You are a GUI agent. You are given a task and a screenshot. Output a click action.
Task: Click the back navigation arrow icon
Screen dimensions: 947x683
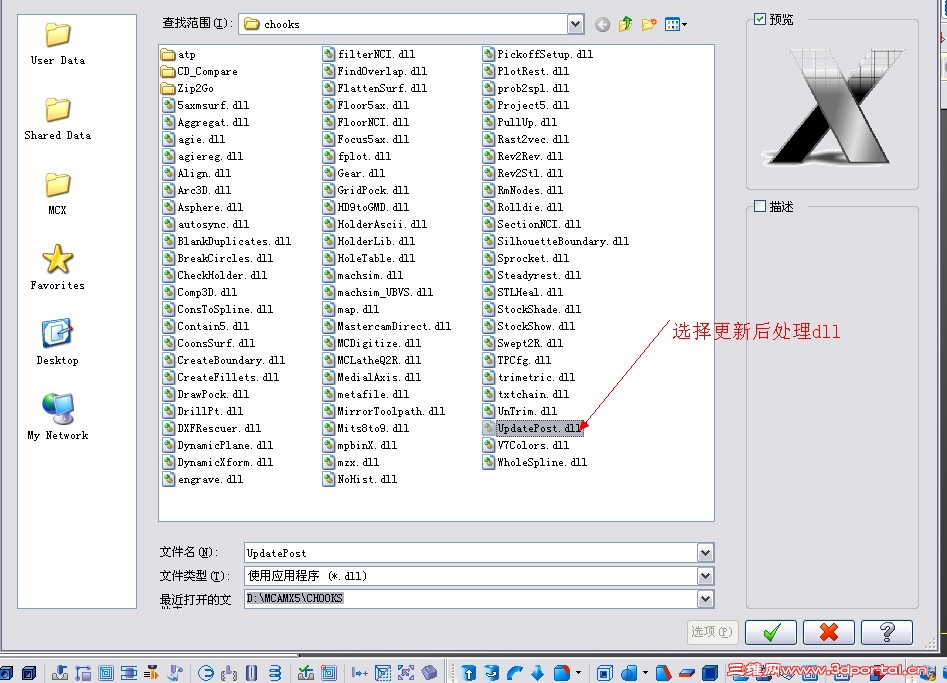602,24
